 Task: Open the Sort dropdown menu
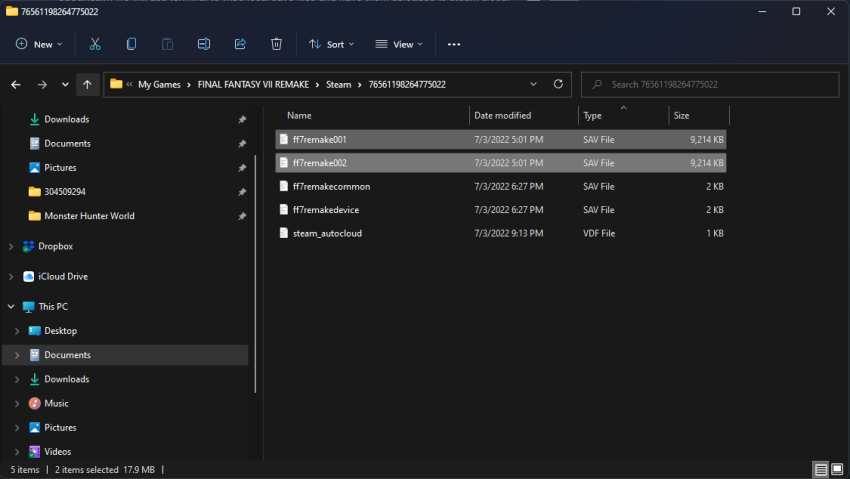pos(332,44)
